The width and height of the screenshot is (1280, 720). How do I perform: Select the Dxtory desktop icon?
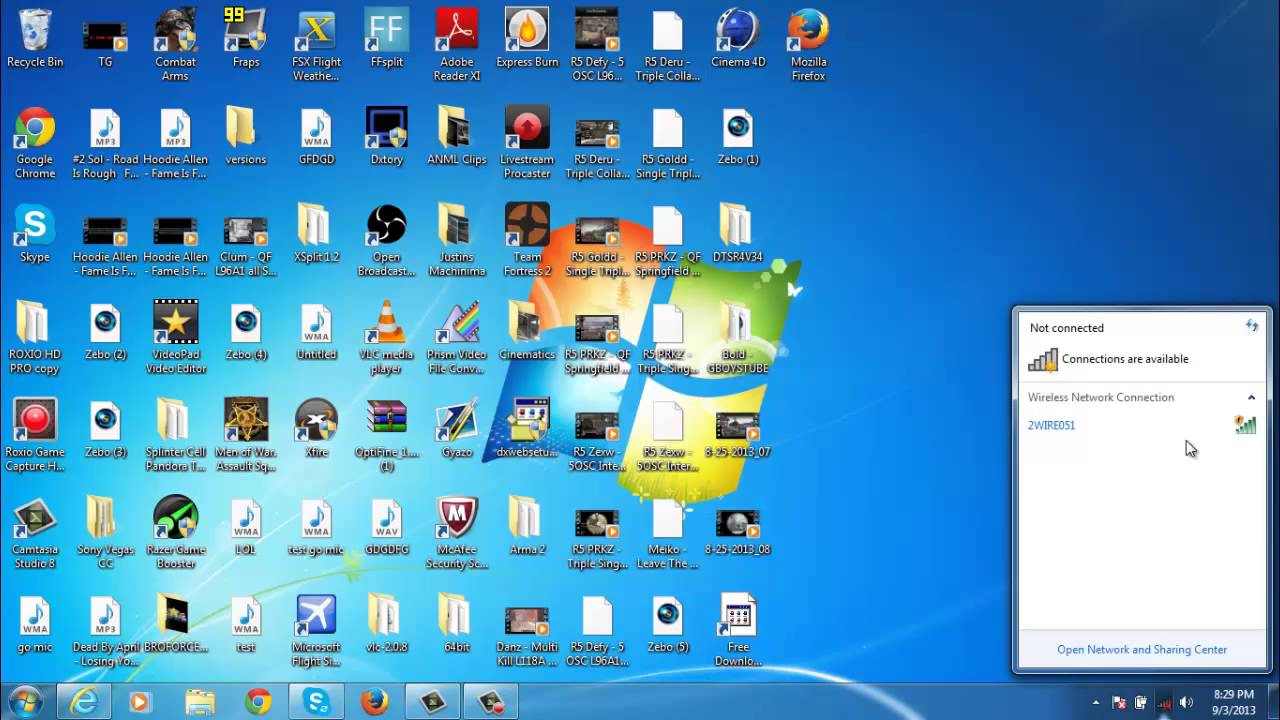386,137
